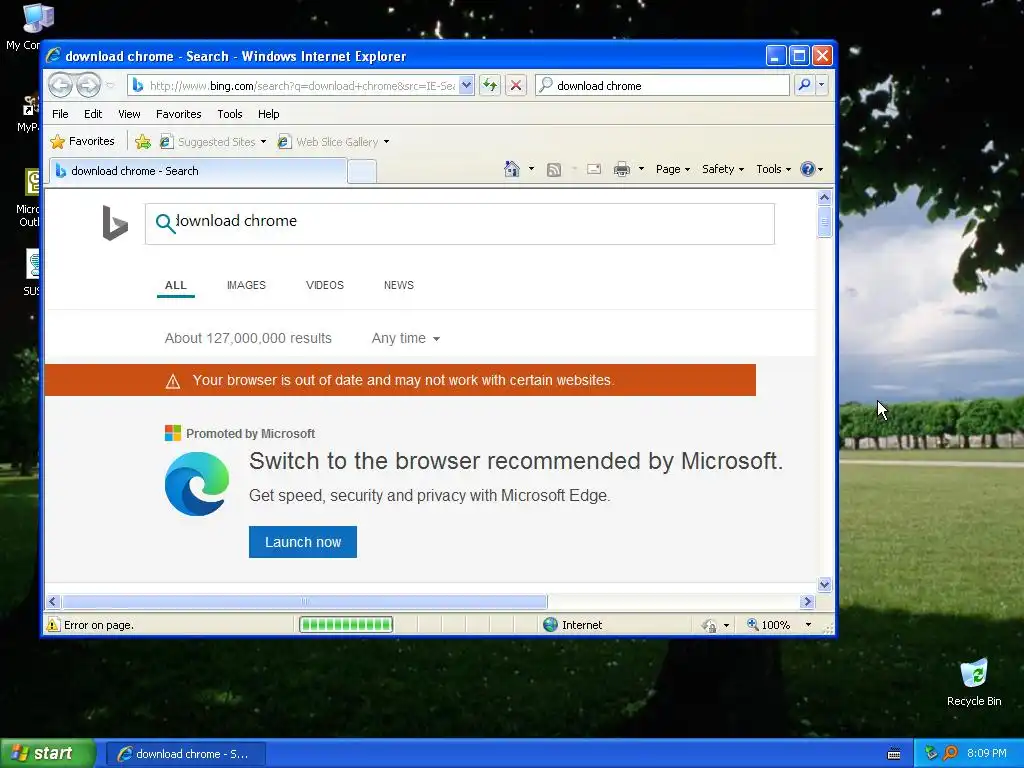The width and height of the screenshot is (1024, 768).
Task: Click the RSS Feeds icon
Action: tap(554, 170)
